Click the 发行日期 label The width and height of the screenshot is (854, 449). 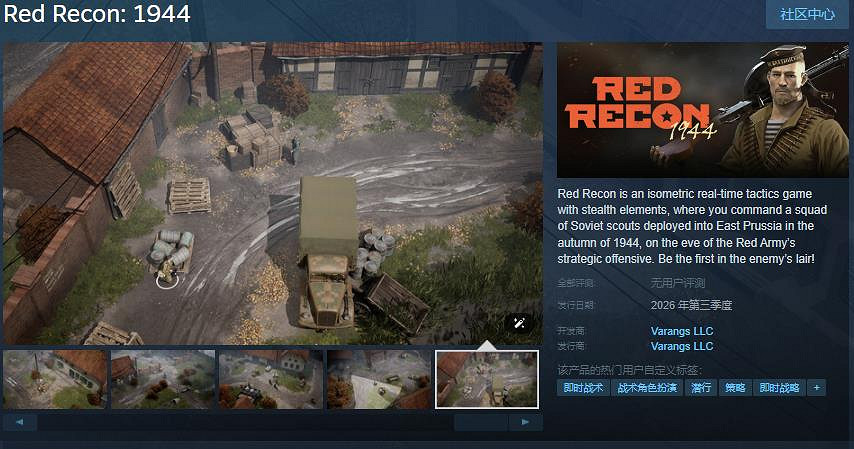point(575,305)
